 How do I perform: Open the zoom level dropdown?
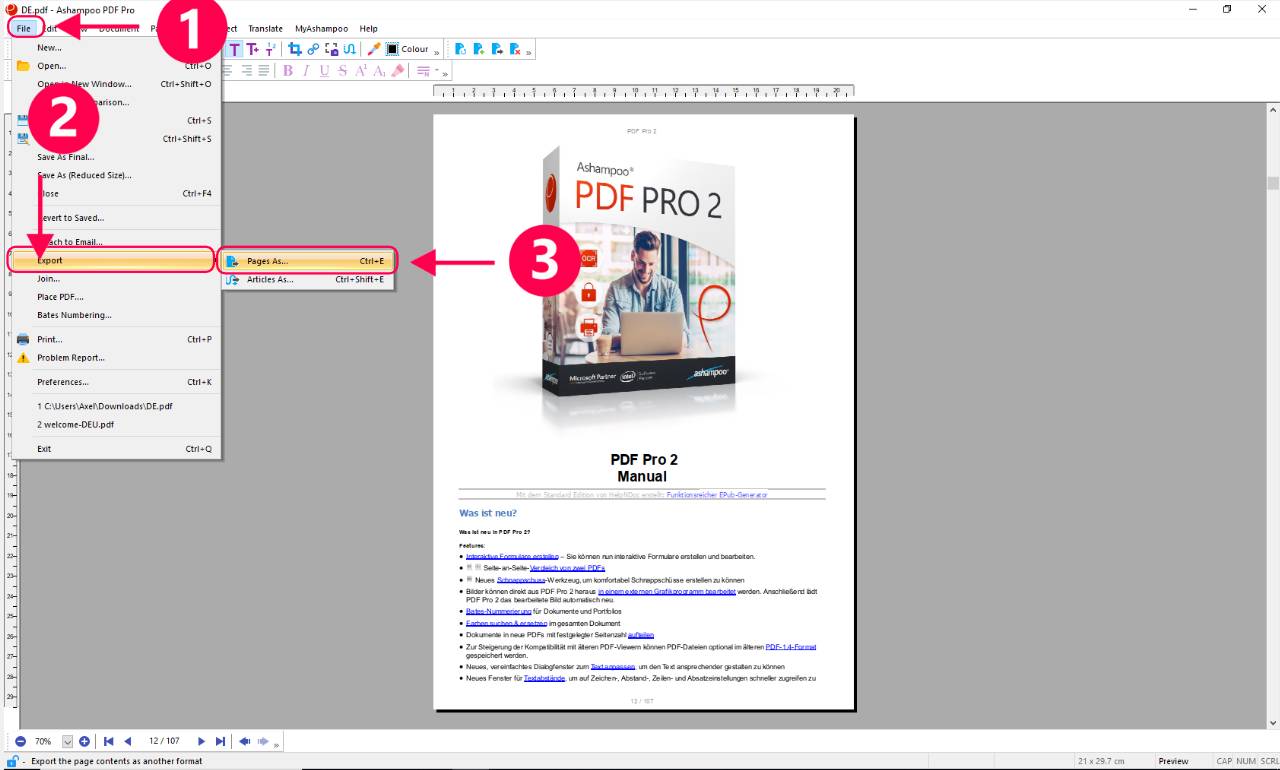tap(68, 740)
